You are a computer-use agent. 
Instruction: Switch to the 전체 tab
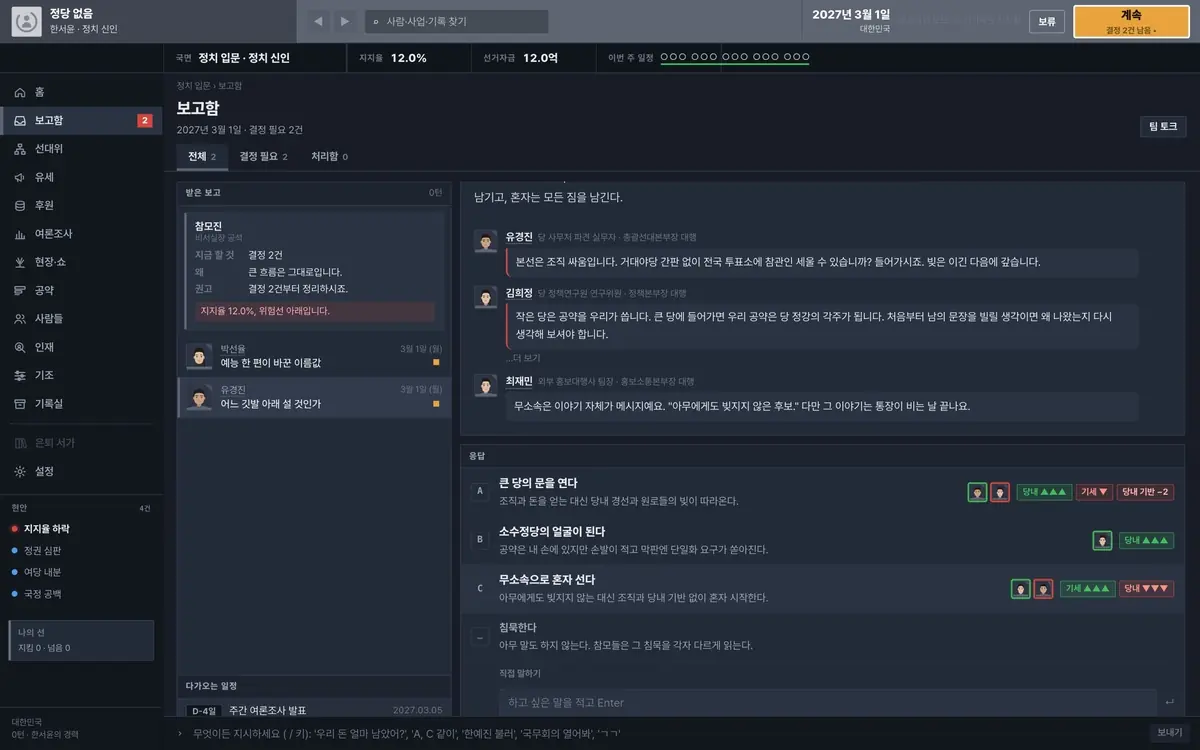[x=202, y=157]
